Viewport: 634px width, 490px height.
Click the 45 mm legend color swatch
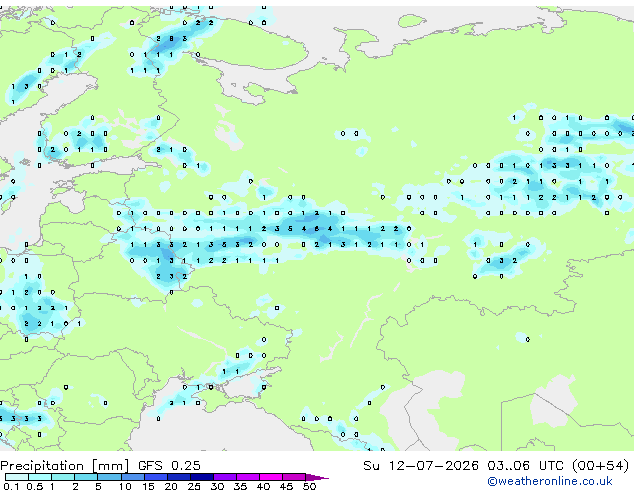[294, 477]
